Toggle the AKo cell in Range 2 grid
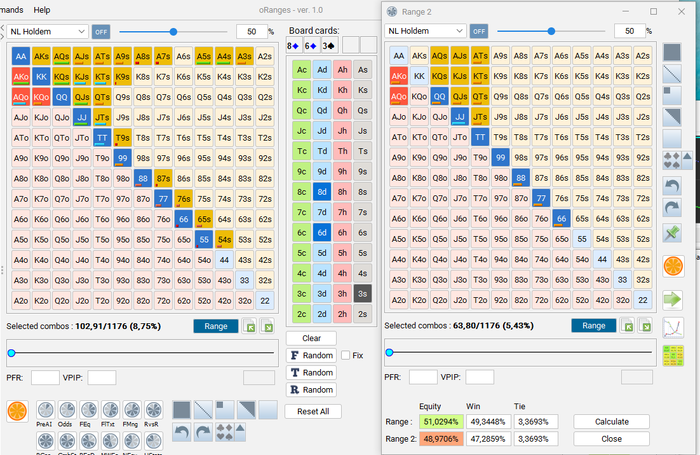 (x=399, y=76)
